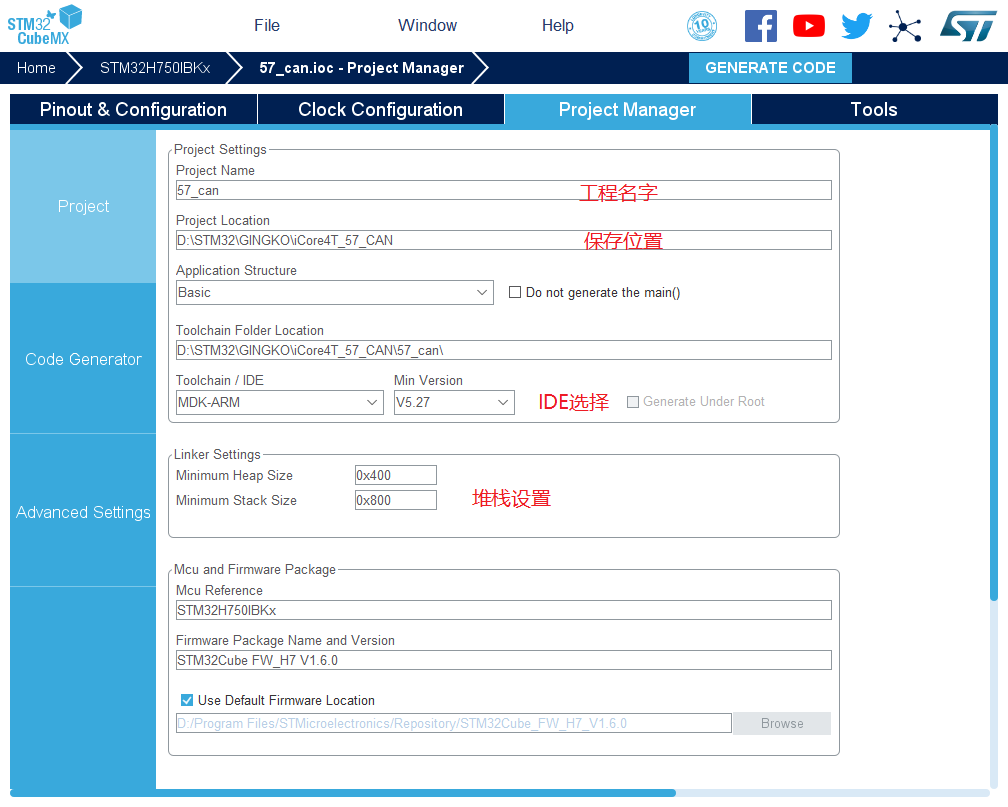Screen dimensions: 1008x807
Task: Click the Browse firmware location button
Action: 782,724
